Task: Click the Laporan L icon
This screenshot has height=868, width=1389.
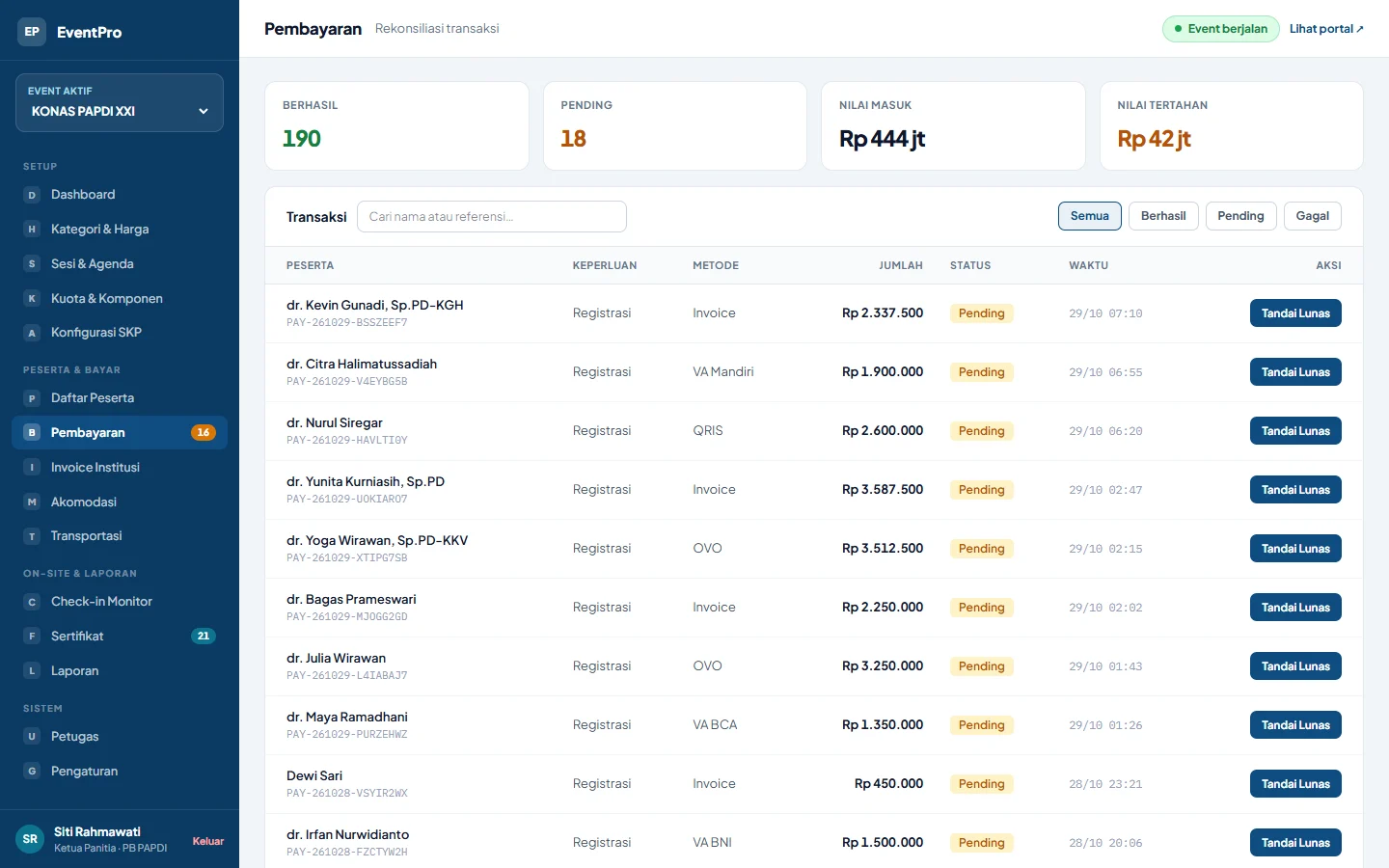Action: 32,671
